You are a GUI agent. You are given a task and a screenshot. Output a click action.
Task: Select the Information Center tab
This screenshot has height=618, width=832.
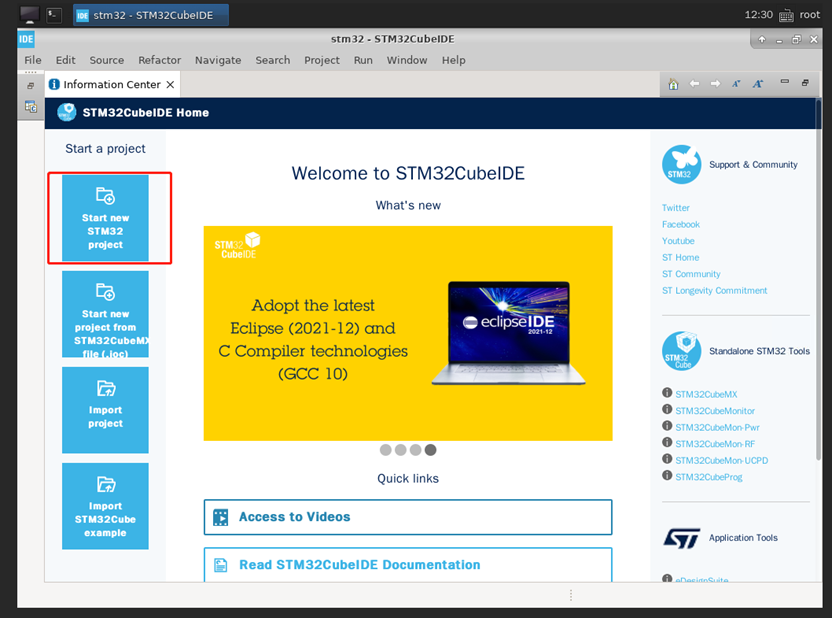click(x=112, y=84)
